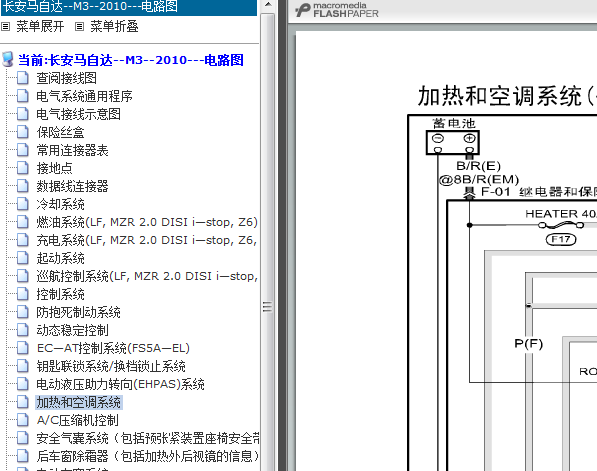Open the root node 当前:长安马自达--M3--2010---电路图
This screenshot has width=597, height=471.
click(131, 60)
